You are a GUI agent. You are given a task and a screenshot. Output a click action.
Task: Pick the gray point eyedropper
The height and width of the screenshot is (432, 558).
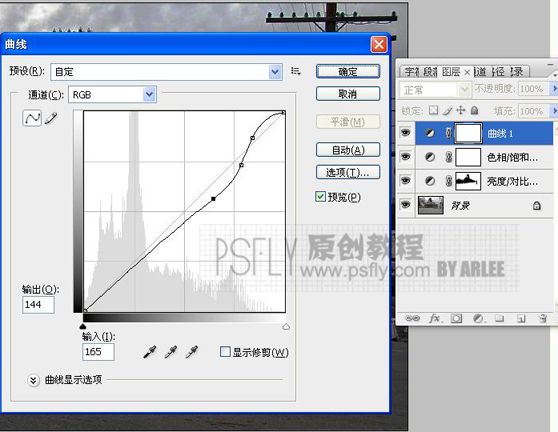171,352
